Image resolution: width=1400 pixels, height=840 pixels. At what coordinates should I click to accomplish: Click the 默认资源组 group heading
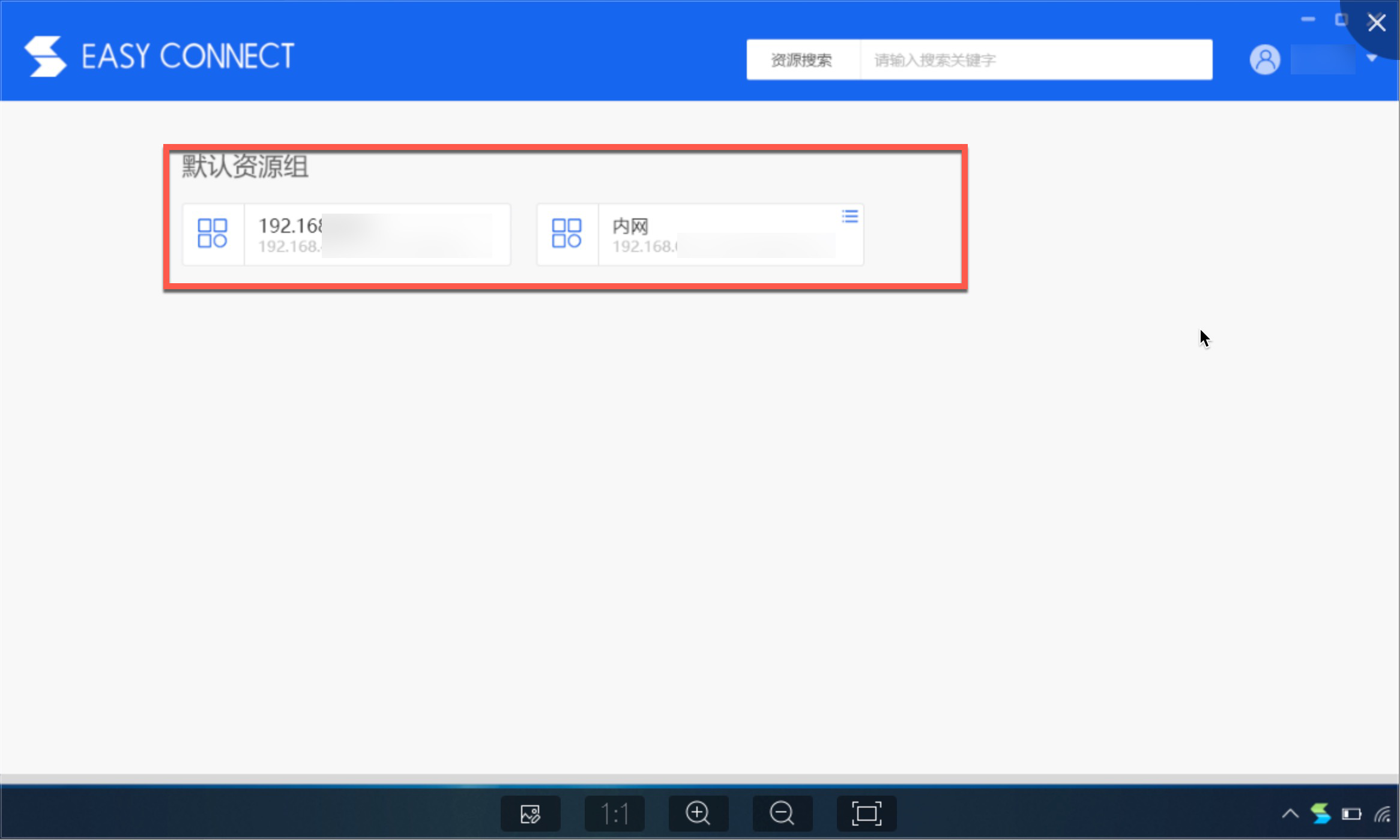tap(245, 166)
